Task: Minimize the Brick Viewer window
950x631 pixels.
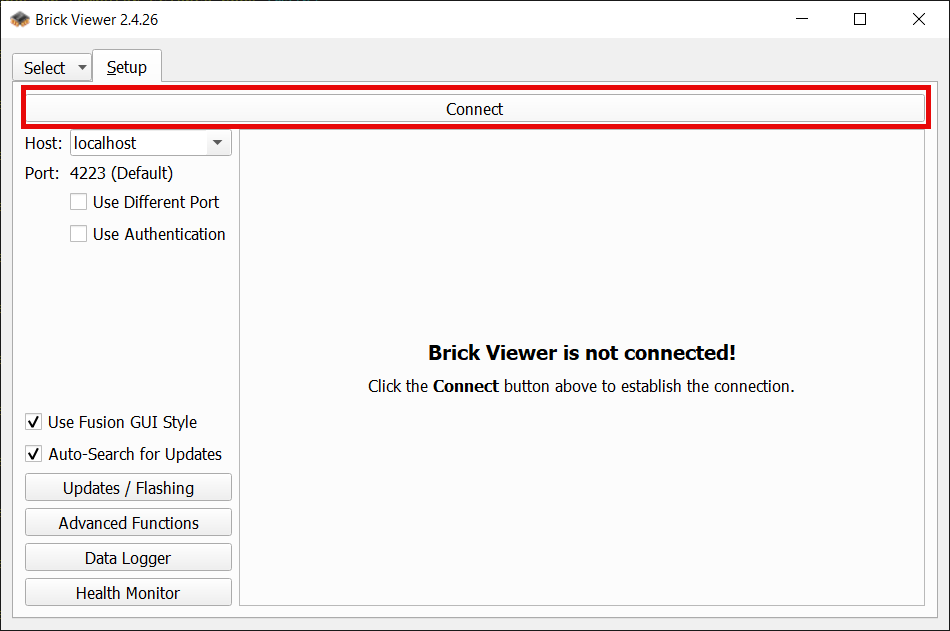Action: (801, 19)
